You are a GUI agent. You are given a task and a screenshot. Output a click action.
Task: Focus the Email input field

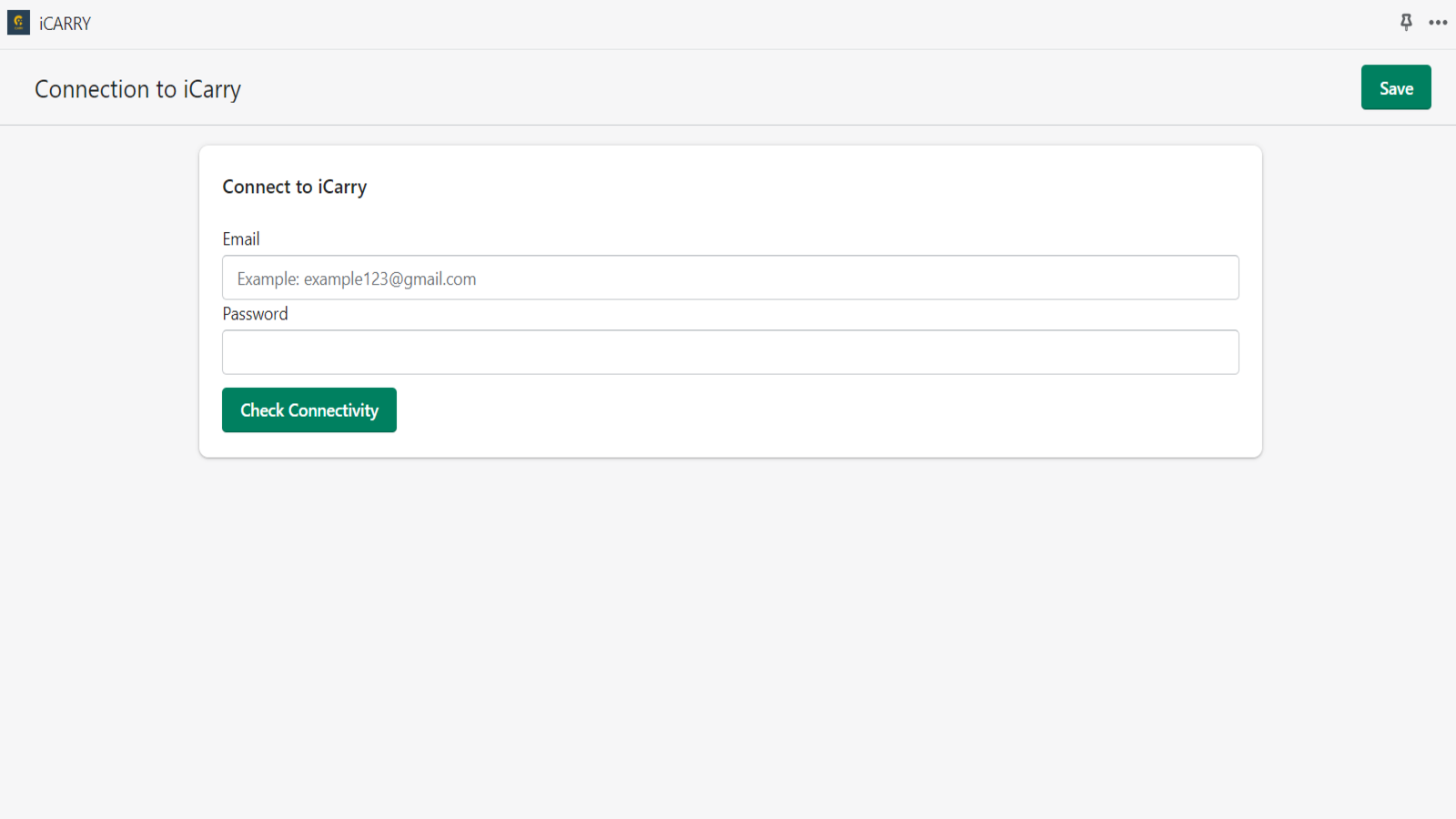[x=731, y=278]
